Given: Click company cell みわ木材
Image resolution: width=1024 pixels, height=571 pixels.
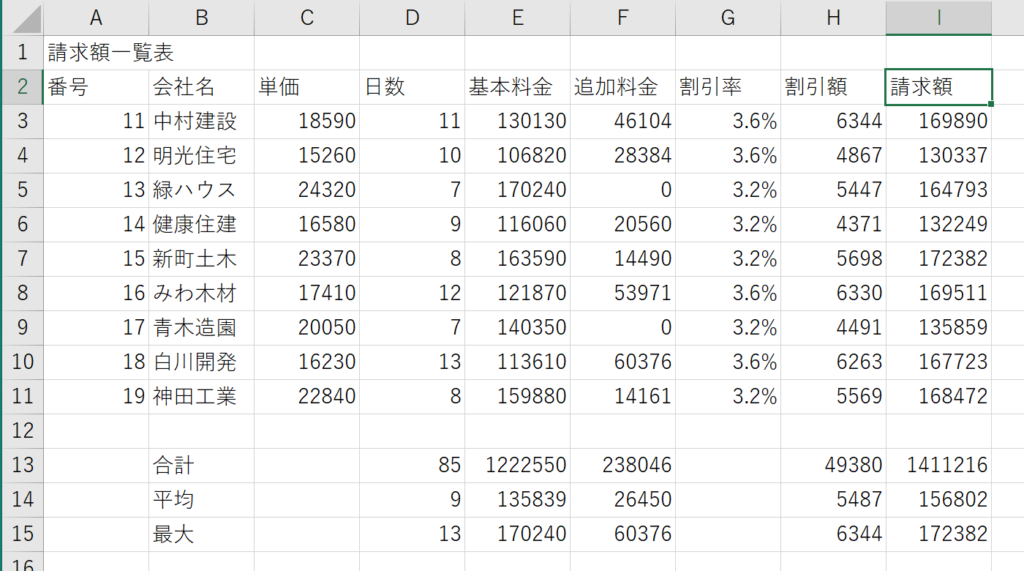Looking at the screenshot, I should [x=201, y=293].
